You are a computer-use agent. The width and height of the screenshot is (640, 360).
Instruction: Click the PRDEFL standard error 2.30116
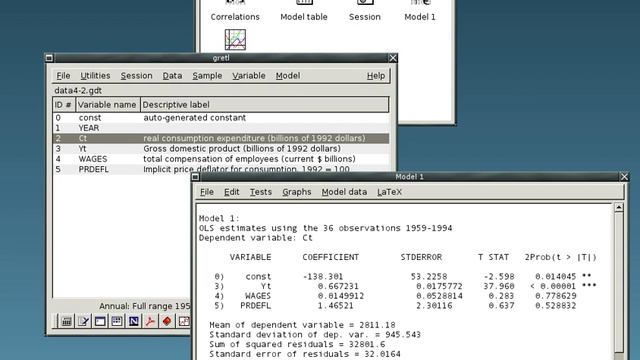coord(434,306)
